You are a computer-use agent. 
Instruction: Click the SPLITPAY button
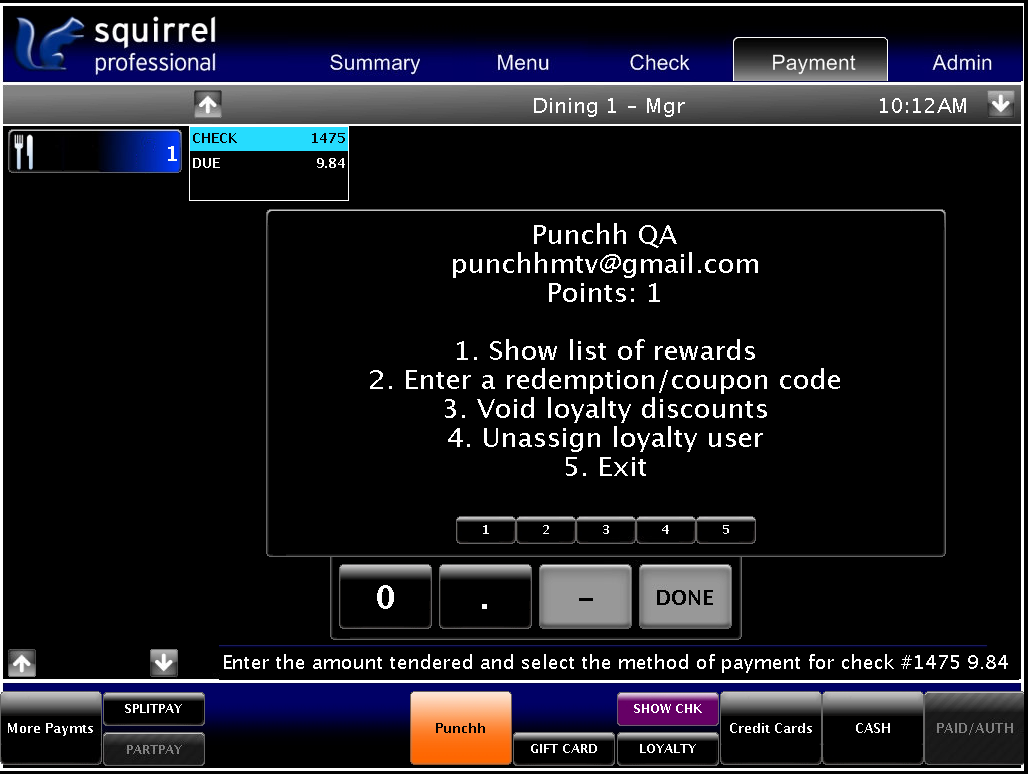[153, 708]
